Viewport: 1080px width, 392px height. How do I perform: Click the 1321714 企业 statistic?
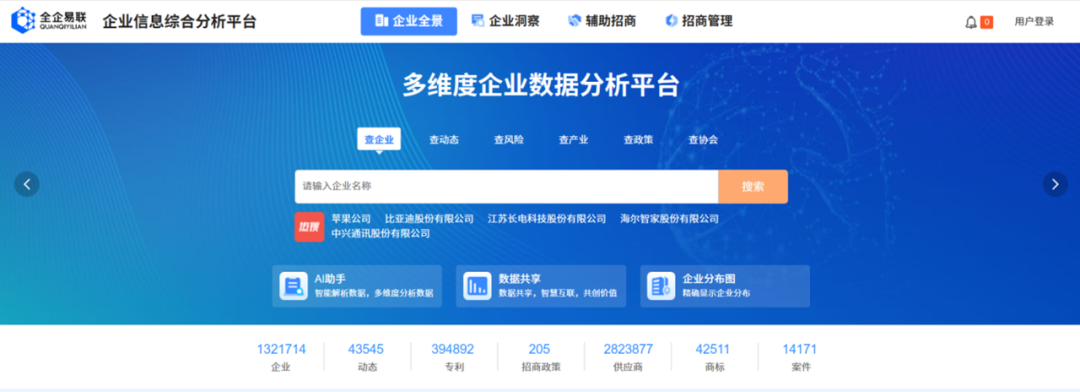281,357
